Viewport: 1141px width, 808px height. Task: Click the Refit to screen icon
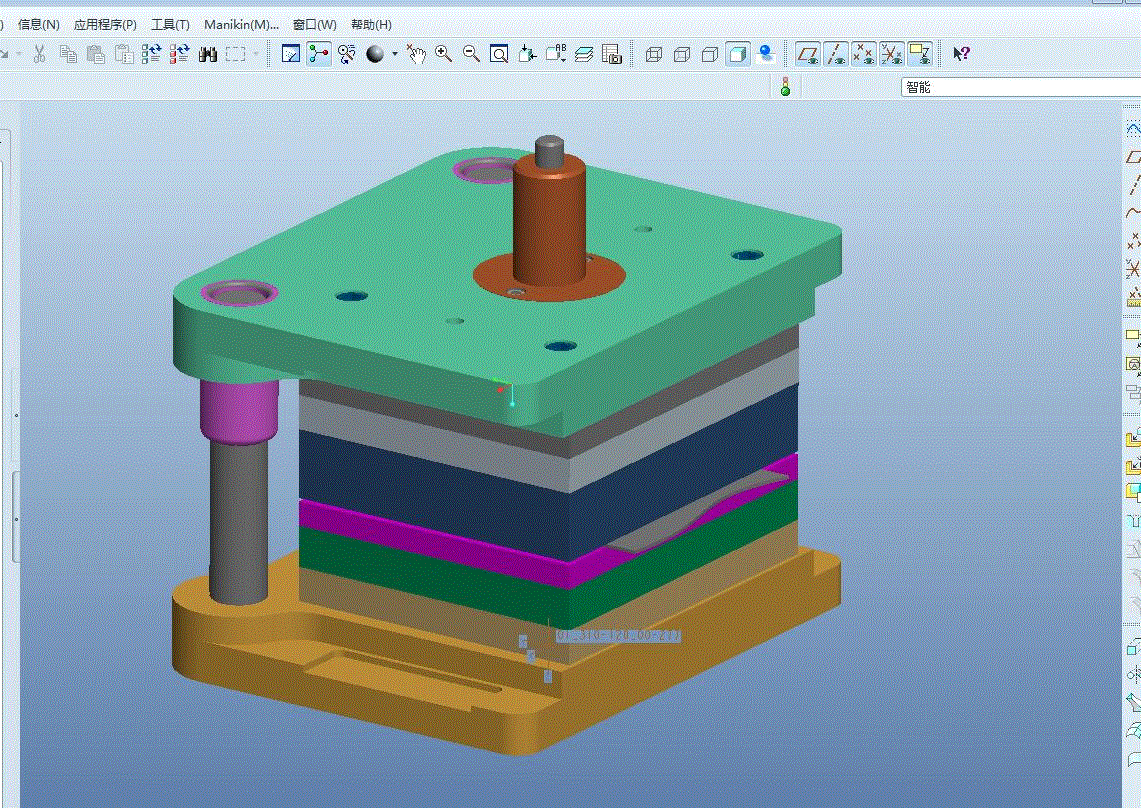[x=499, y=54]
